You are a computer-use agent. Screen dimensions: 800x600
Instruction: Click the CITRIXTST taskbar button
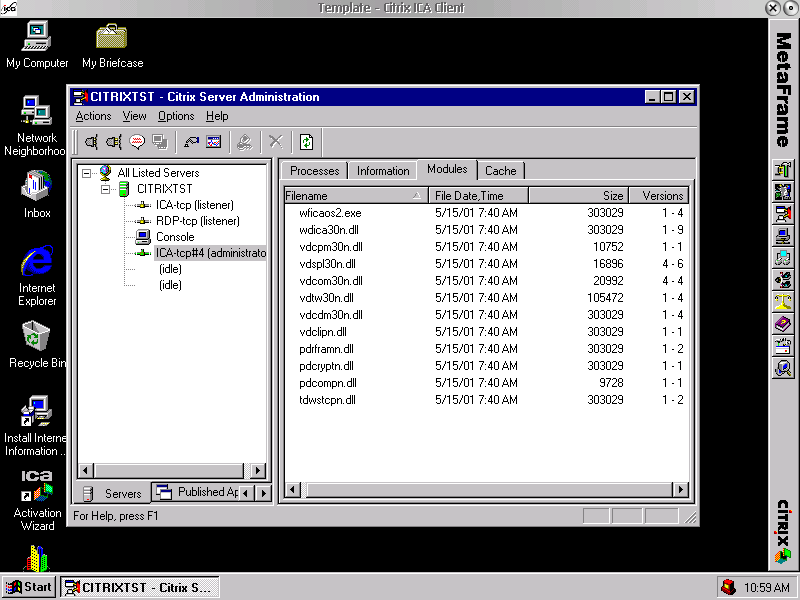coord(140,587)
